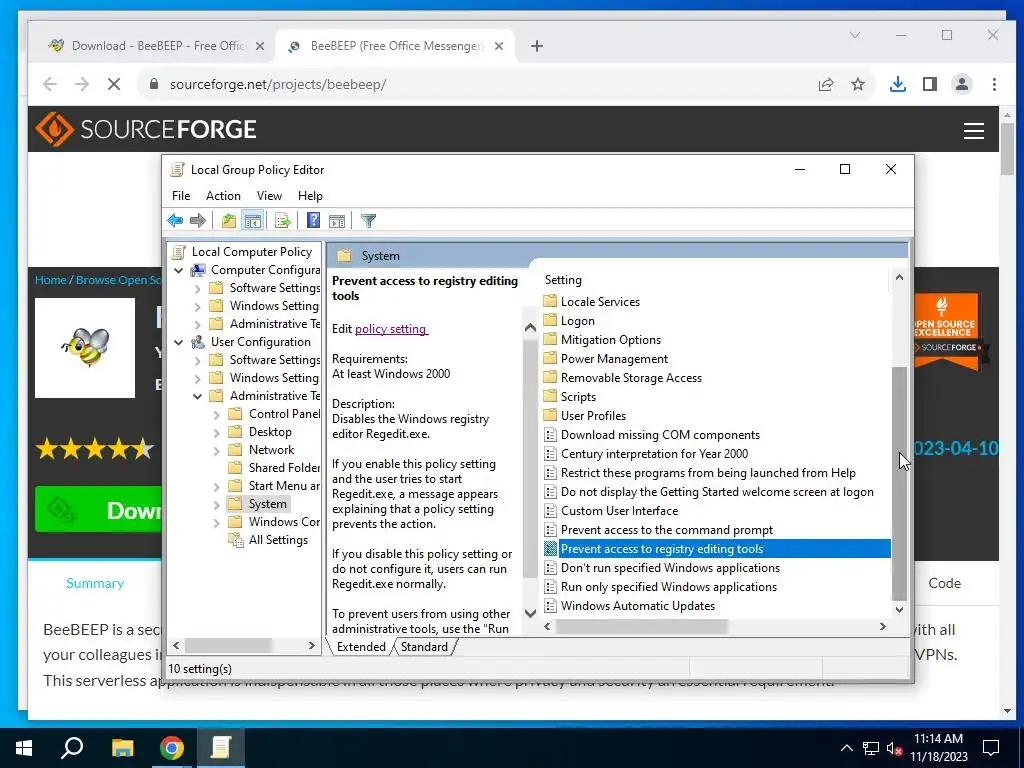Collapse Administrative Templates under User Configuration
This screenshot has height=768, width=1024.
coord(197,396)
